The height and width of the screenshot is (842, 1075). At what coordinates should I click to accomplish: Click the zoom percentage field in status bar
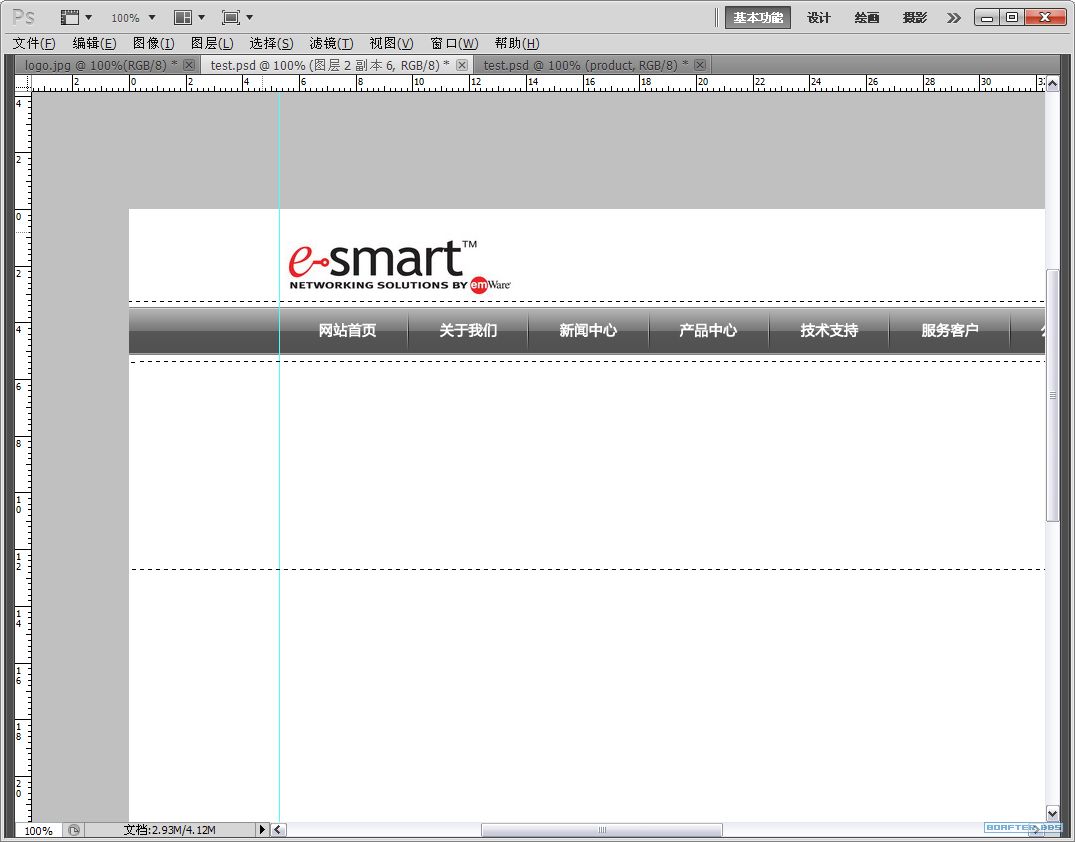coord(38,830)
